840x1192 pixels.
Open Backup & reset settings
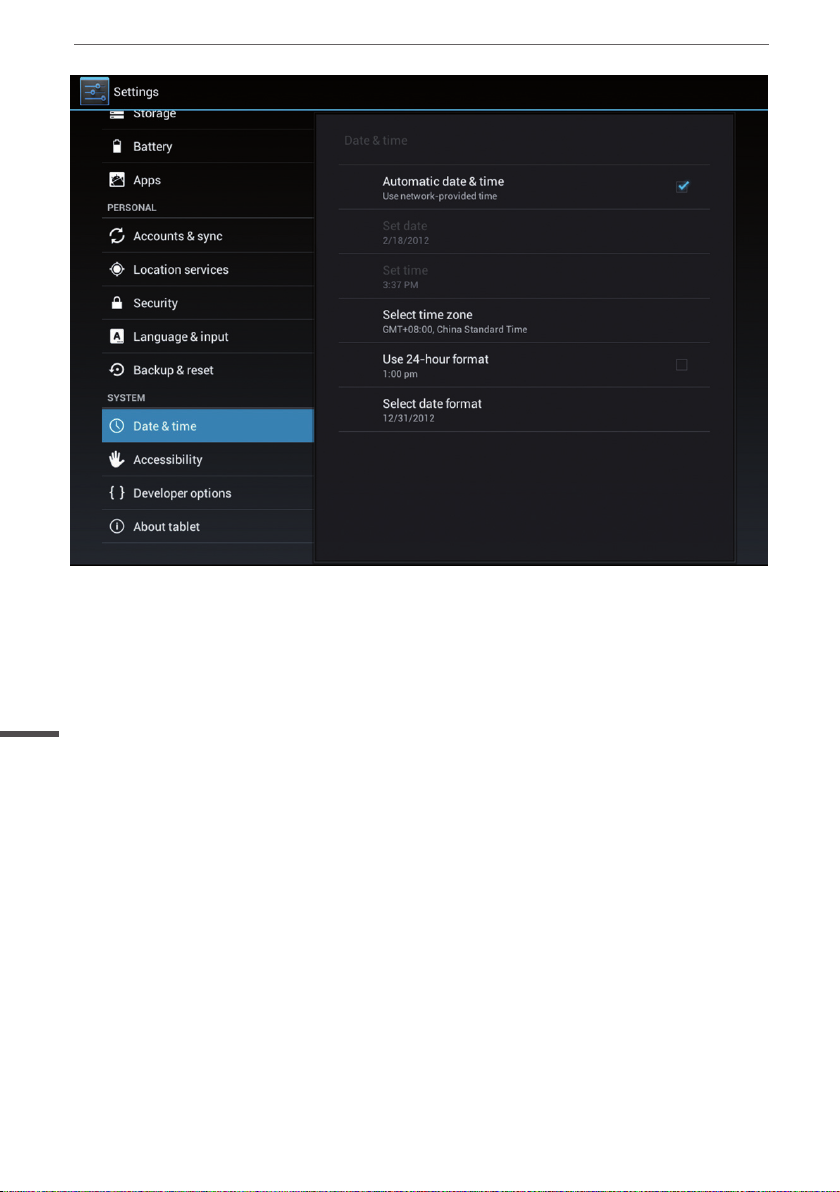pyautogui.click(x=208, y=369)
